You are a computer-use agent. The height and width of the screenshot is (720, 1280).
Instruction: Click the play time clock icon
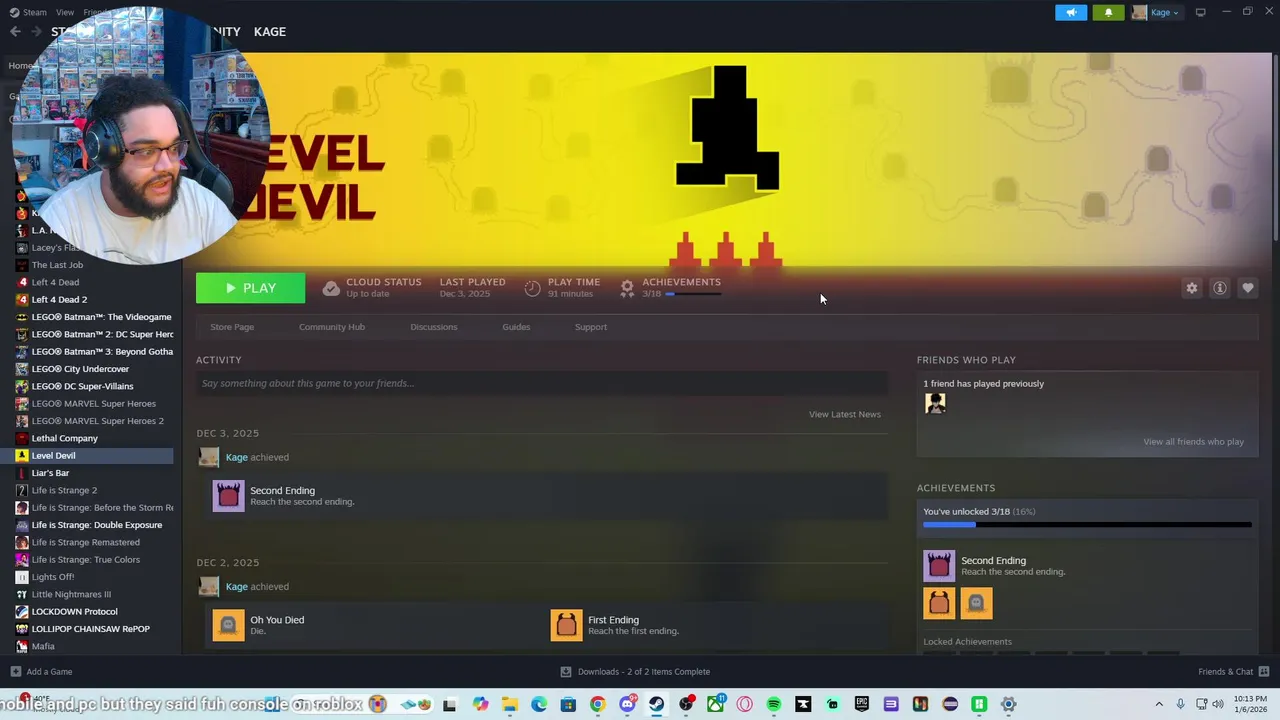(532, 288)
